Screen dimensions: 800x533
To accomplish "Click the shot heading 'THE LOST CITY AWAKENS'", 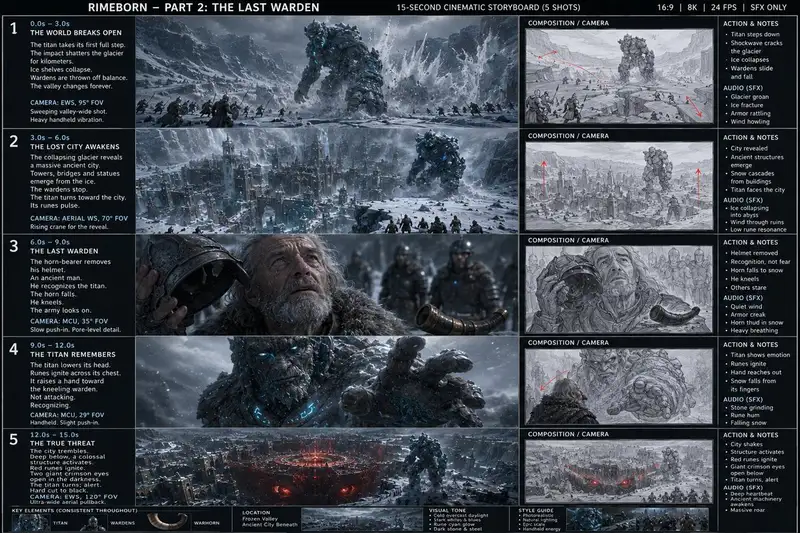I will tap(74, 147).
